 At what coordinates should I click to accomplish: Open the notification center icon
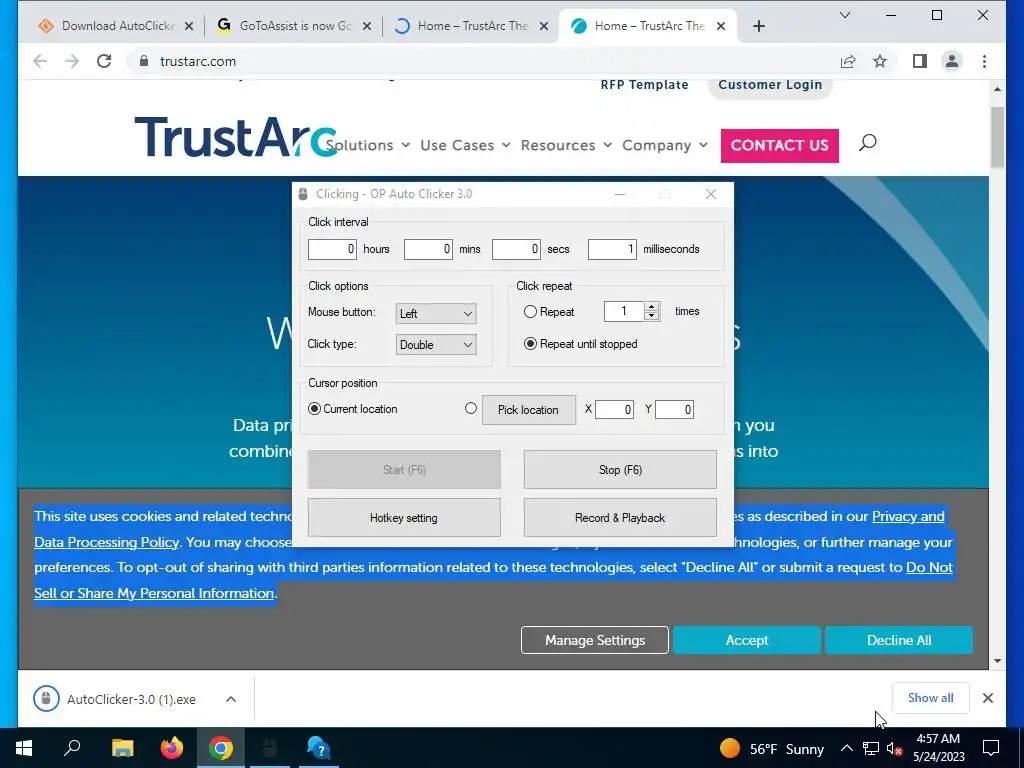(991, 748)
